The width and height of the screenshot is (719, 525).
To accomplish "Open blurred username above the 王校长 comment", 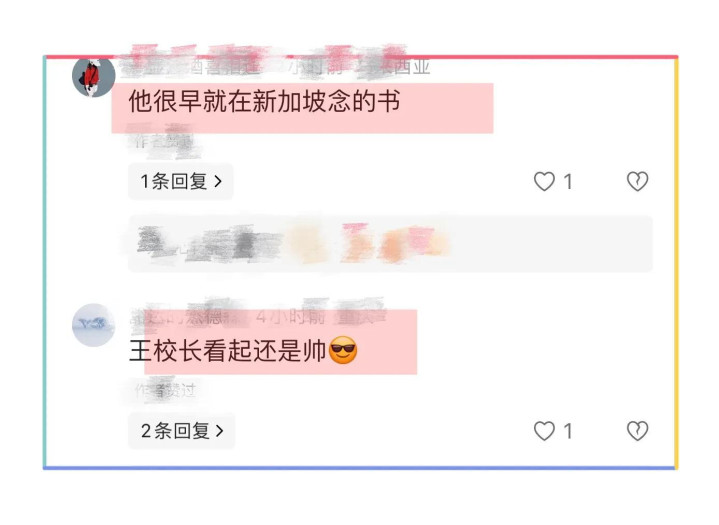I will tap(188, 316).
